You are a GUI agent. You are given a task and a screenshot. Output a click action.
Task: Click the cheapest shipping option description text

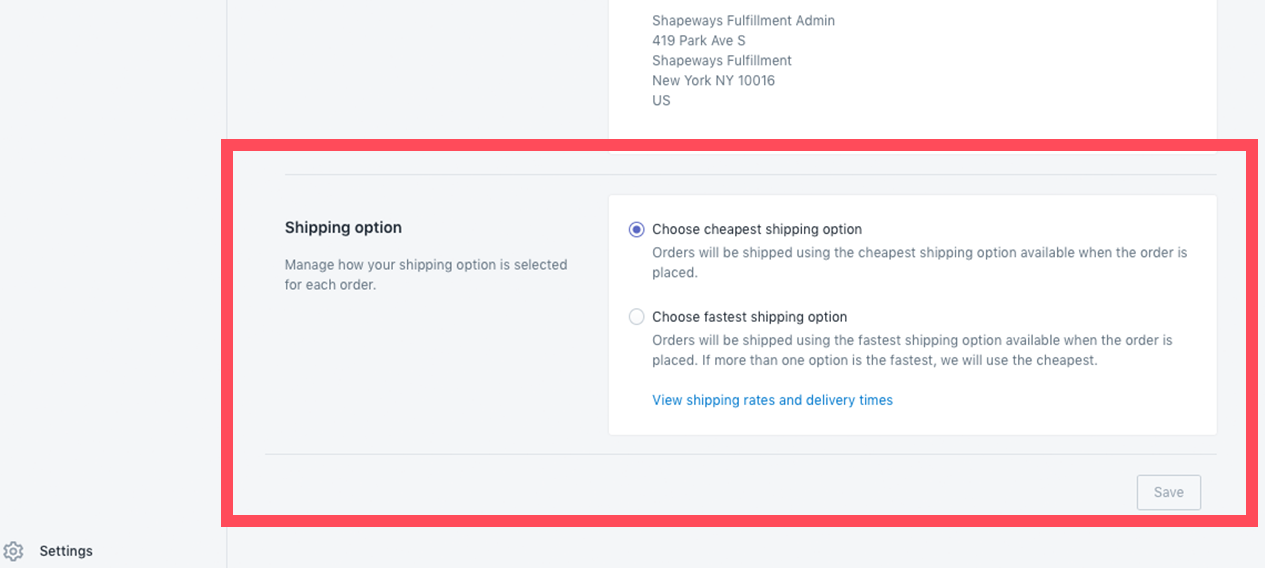pyautogui.click(x=920, y=262)
